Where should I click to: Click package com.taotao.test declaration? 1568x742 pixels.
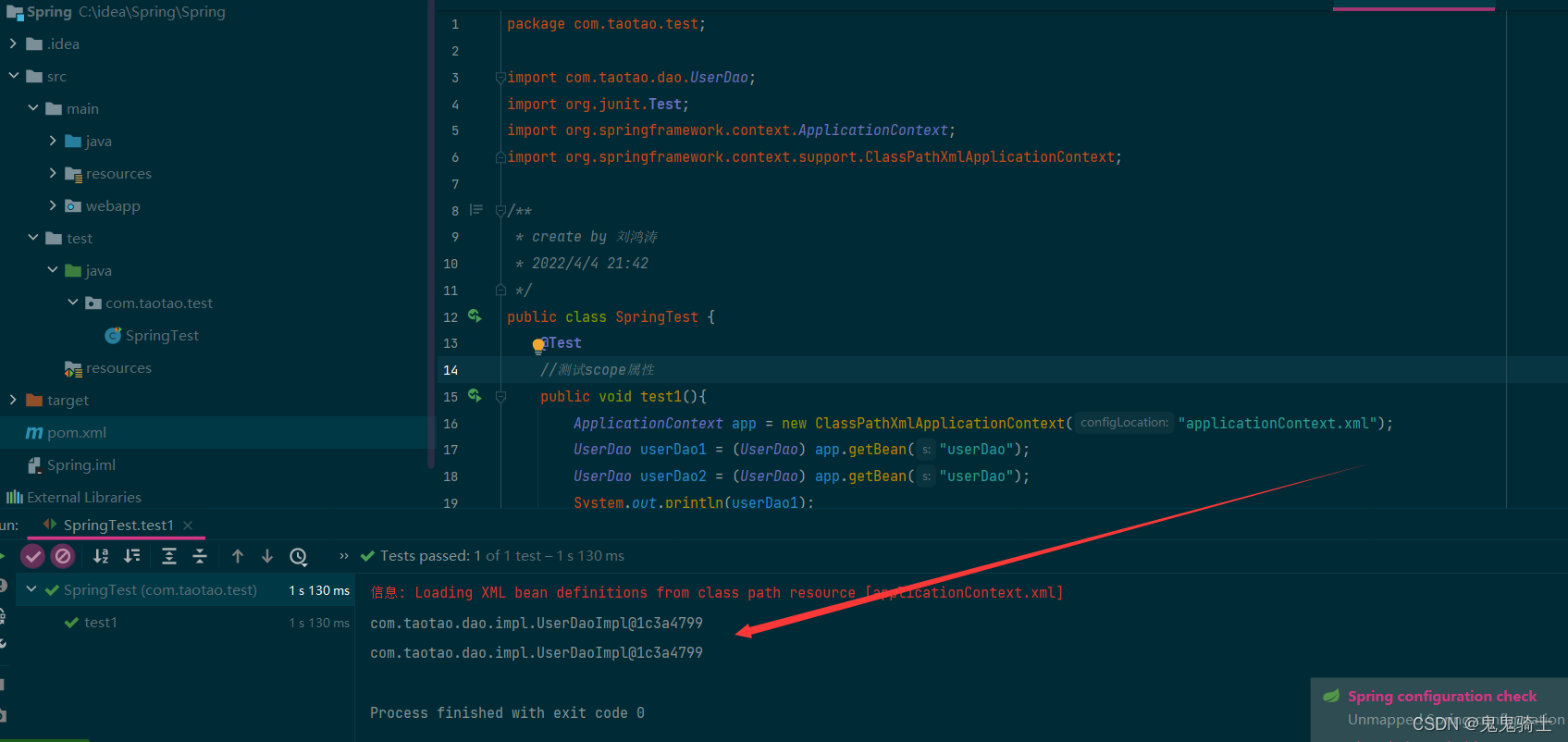(x=606, y=24)
